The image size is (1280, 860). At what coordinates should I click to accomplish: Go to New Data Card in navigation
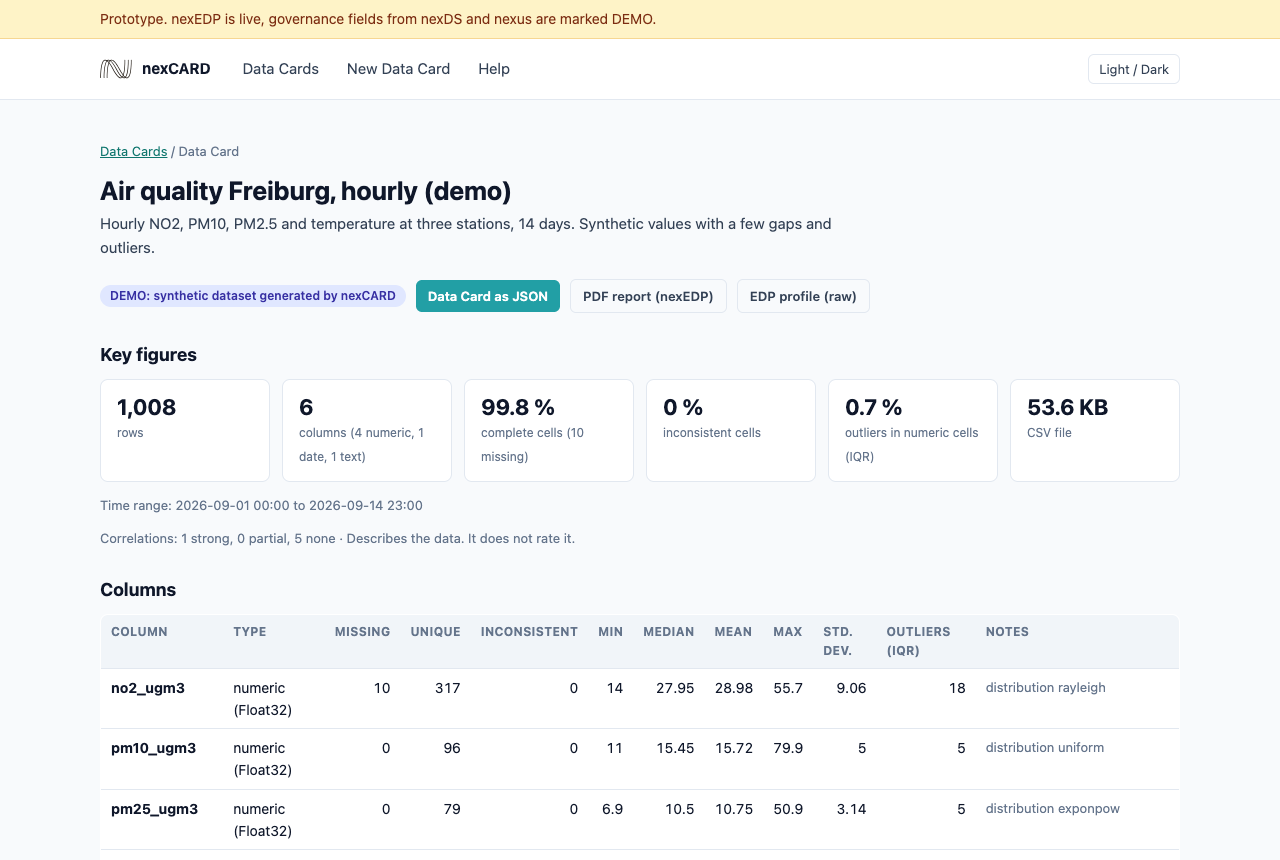398,69
